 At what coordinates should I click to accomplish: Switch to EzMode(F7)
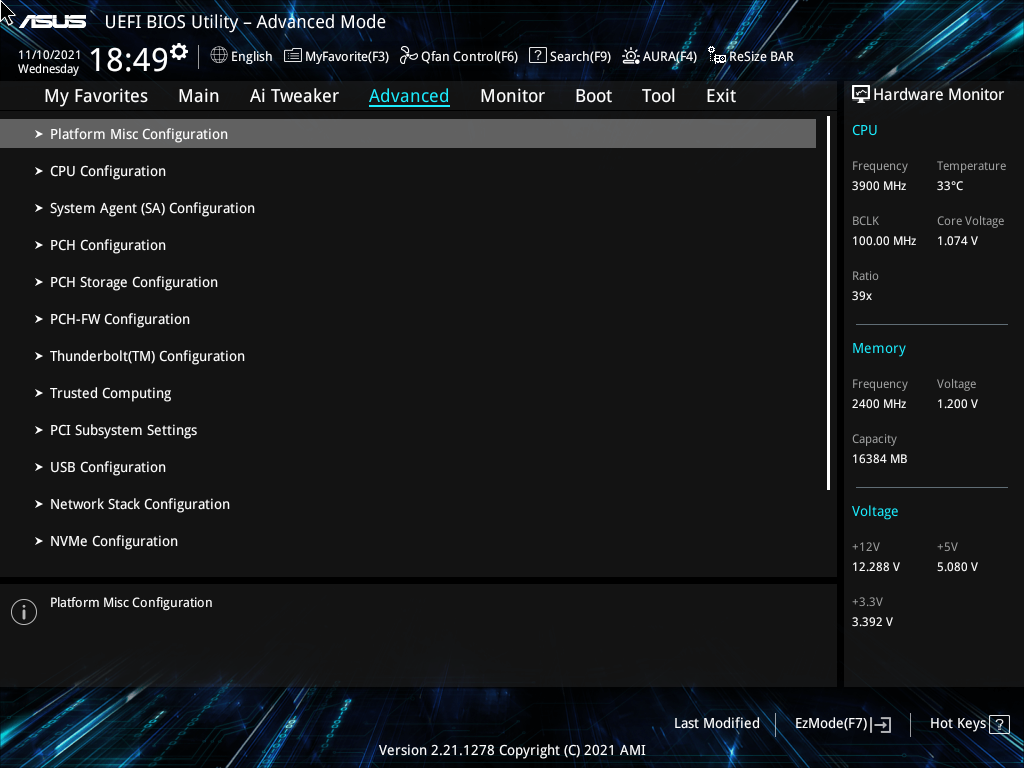pyautogui.click(x=831, y=724)
